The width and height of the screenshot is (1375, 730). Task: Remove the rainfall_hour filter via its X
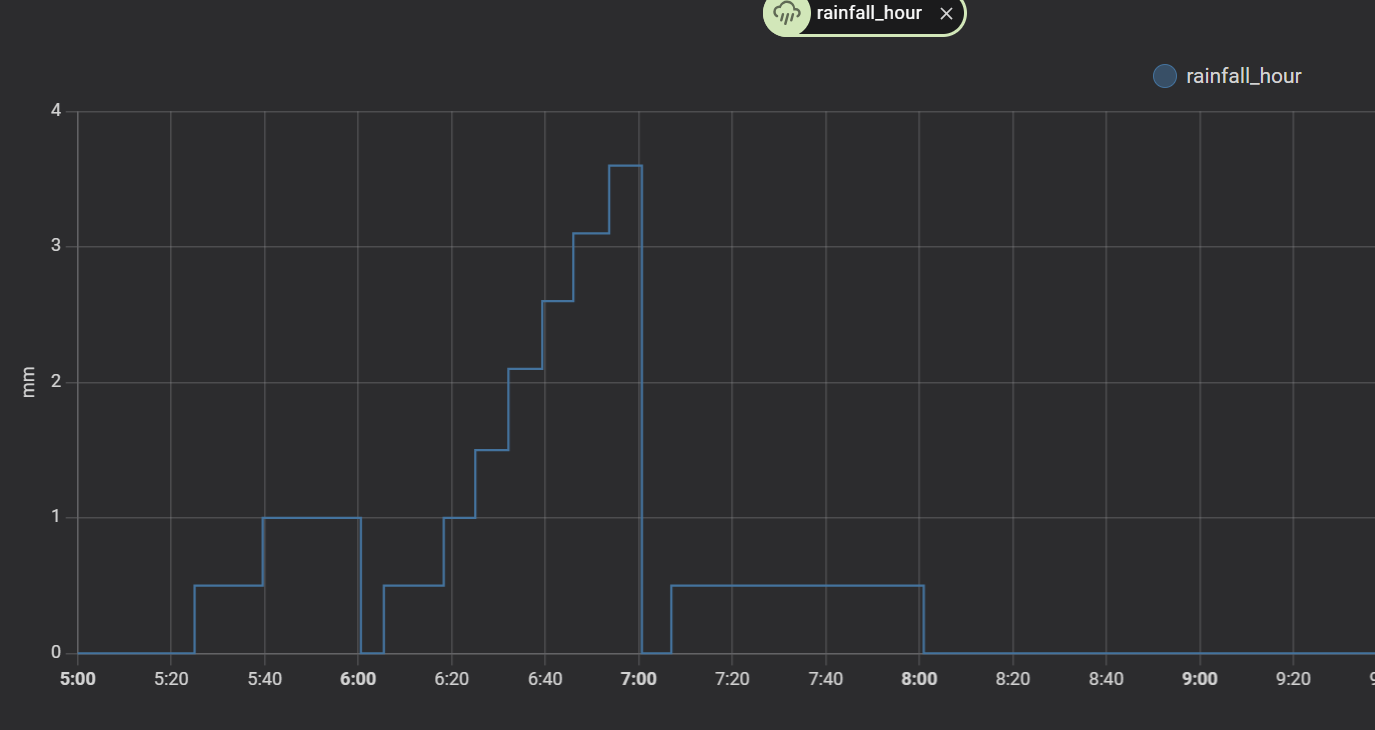pos(946,14)
